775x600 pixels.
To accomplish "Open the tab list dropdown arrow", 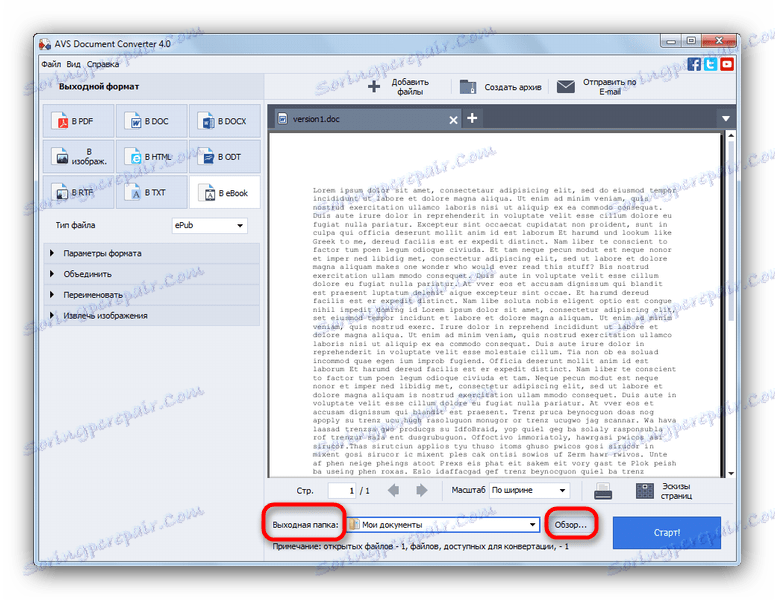I will pyautogui.click(x=726, y=119).
